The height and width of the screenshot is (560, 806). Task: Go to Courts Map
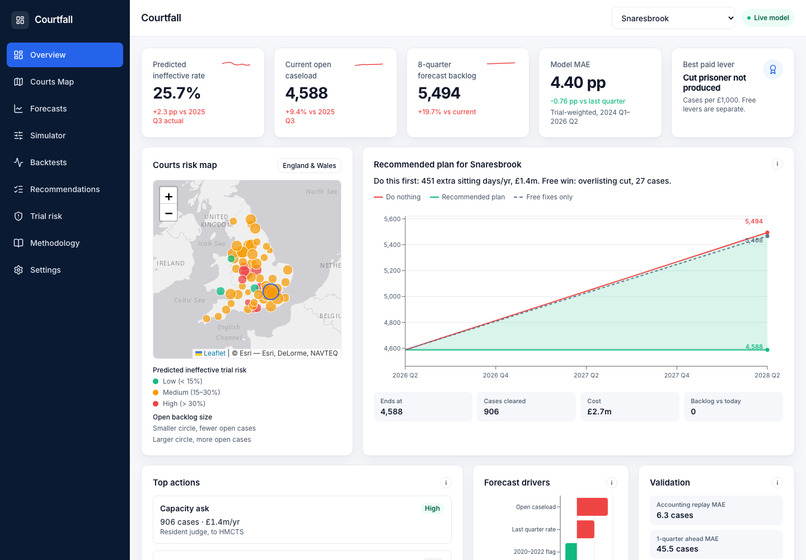pyautogui.click(x=65, y=82)
